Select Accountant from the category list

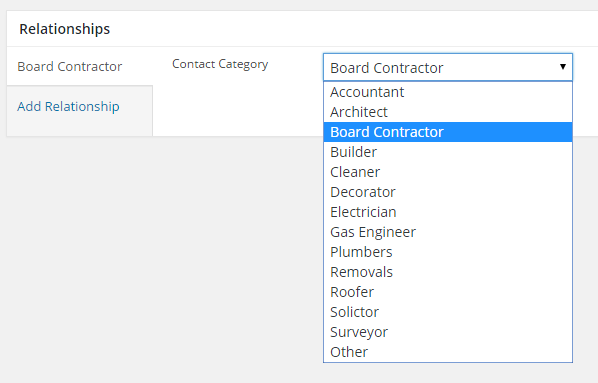pyautogui.click(x=448, y=92)
